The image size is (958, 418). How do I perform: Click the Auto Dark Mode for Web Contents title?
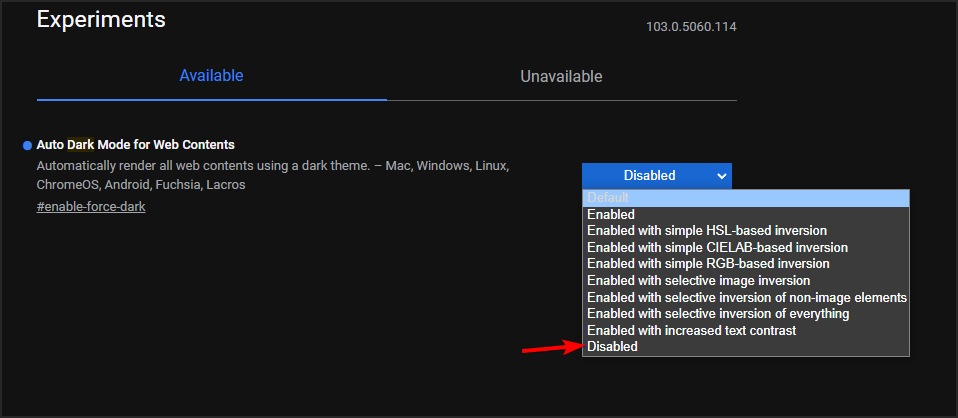coord(135,145)
